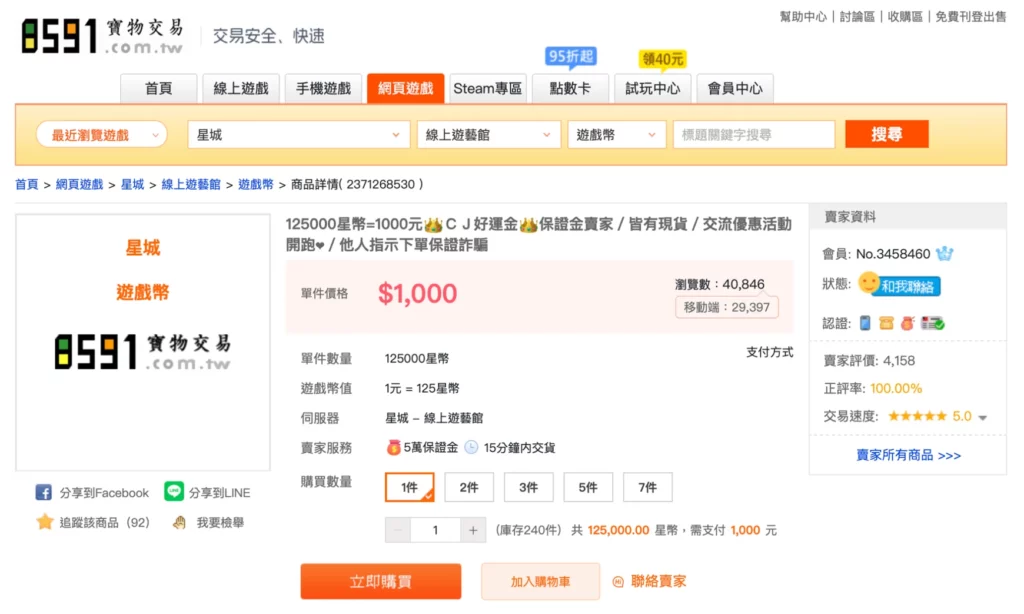
Task: Open the 賣家所有商品 link
Action: [908, 455]
